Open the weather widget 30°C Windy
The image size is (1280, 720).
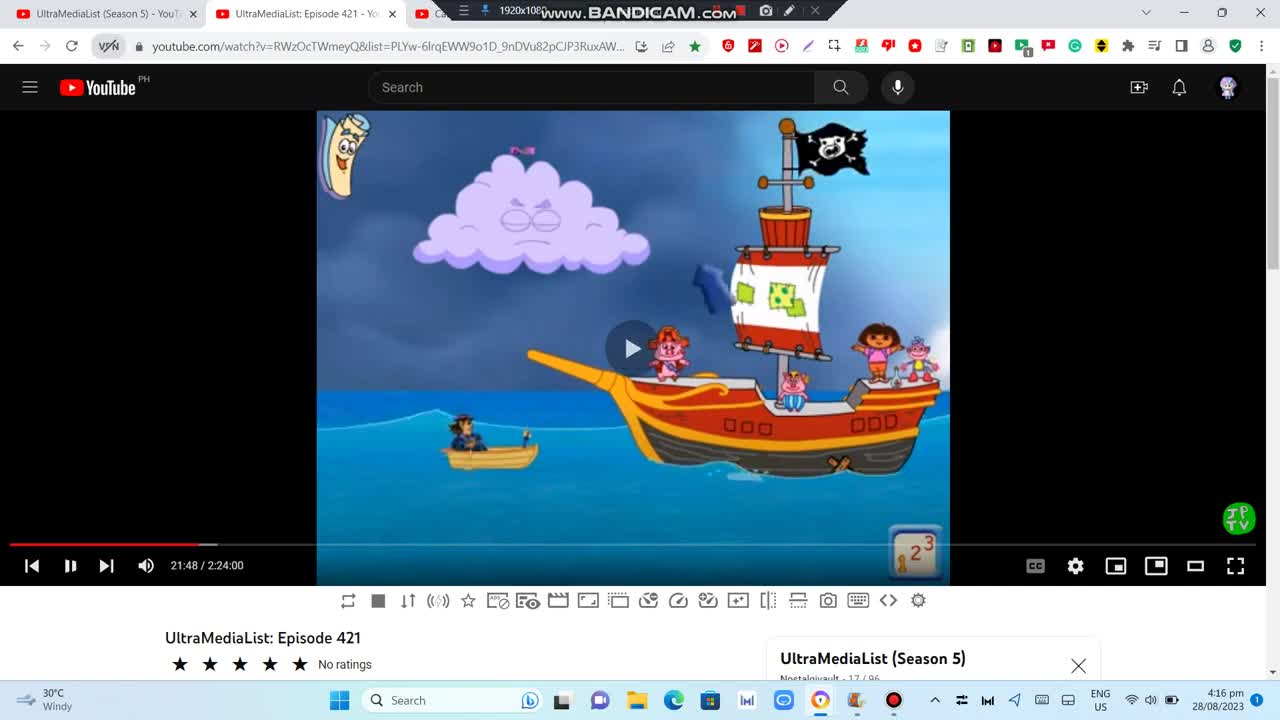point(45,700)
